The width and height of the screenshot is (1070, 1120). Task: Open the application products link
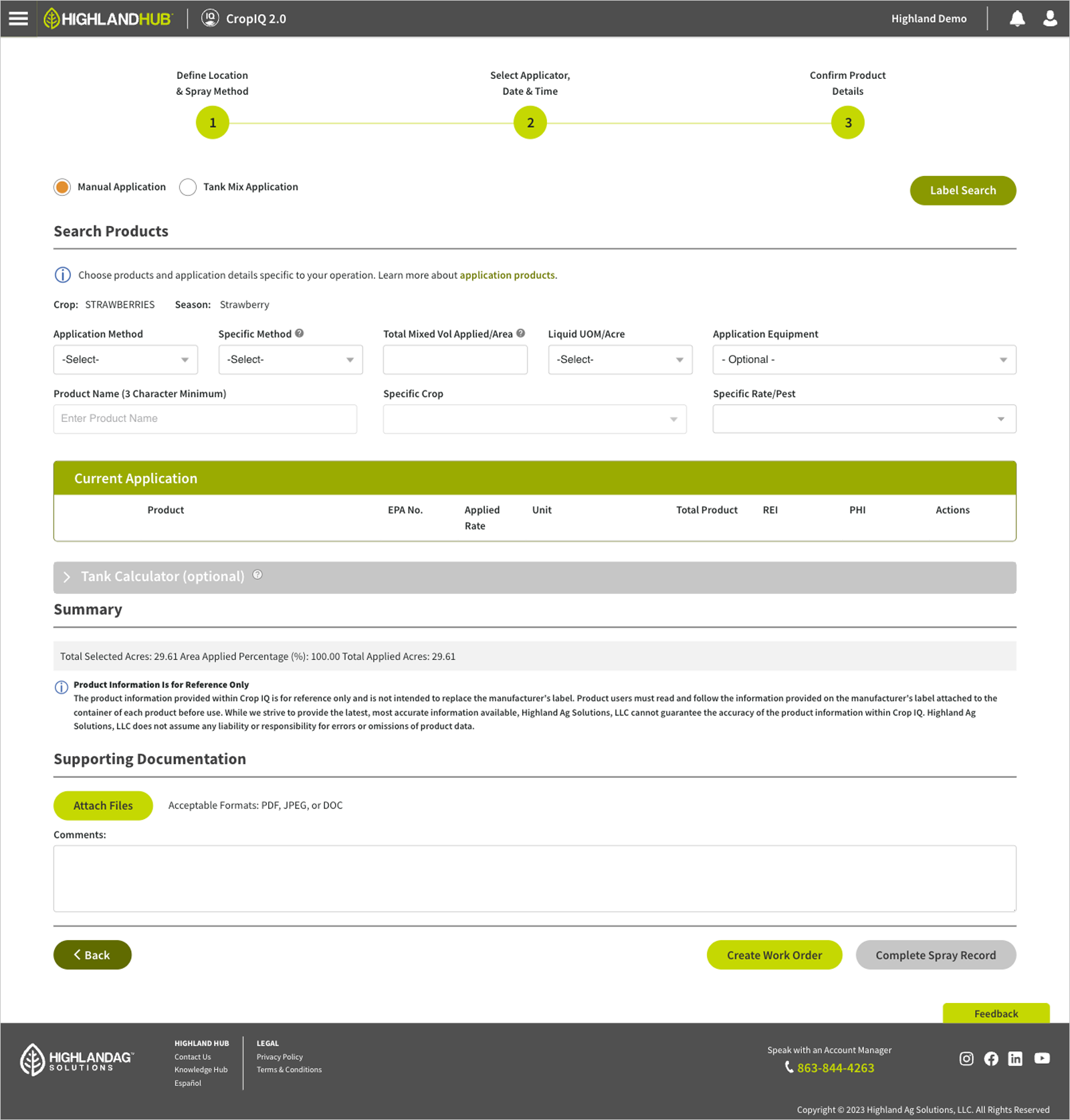(x=506, y=275)
